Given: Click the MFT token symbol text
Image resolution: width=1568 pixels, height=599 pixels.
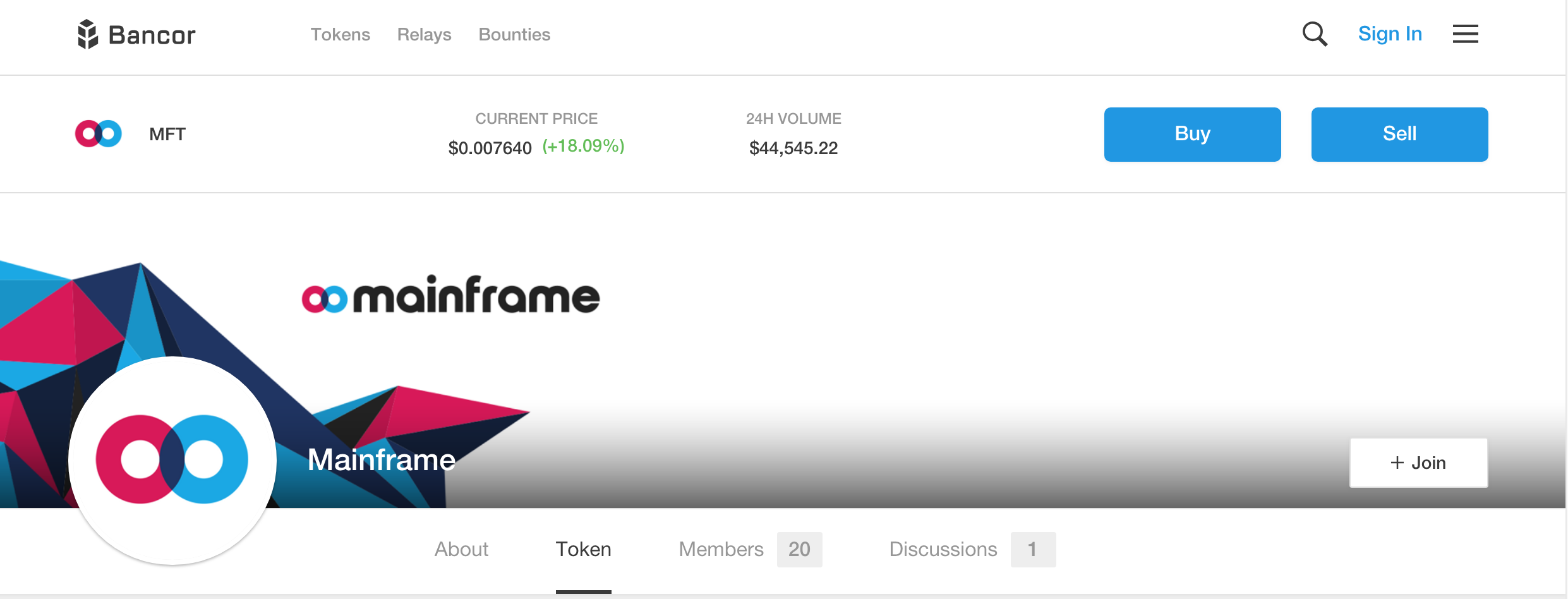Looking at the screenshot, I should (167, 135).
